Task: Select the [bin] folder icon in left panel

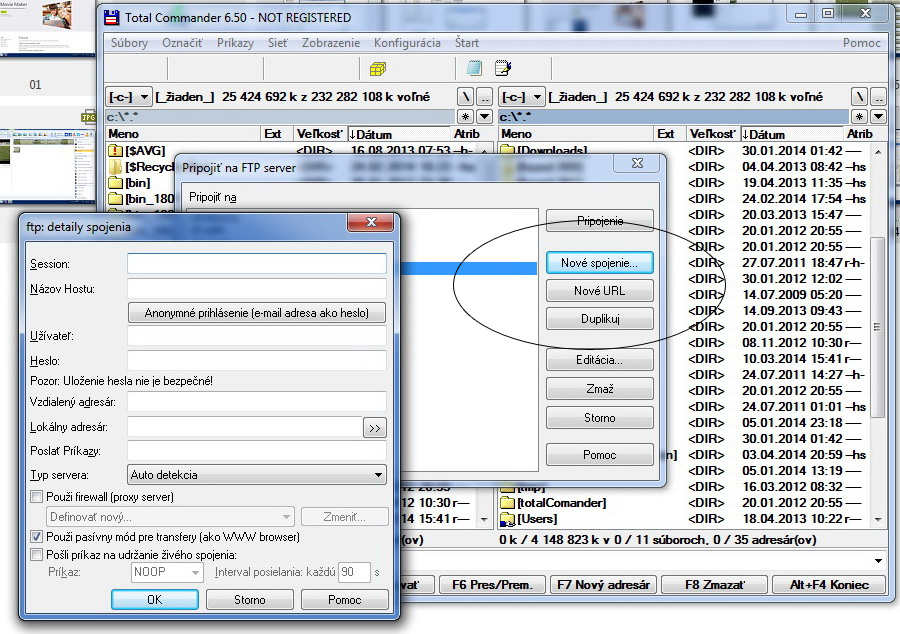Action: pyautogui.click(x=116, y=183)
